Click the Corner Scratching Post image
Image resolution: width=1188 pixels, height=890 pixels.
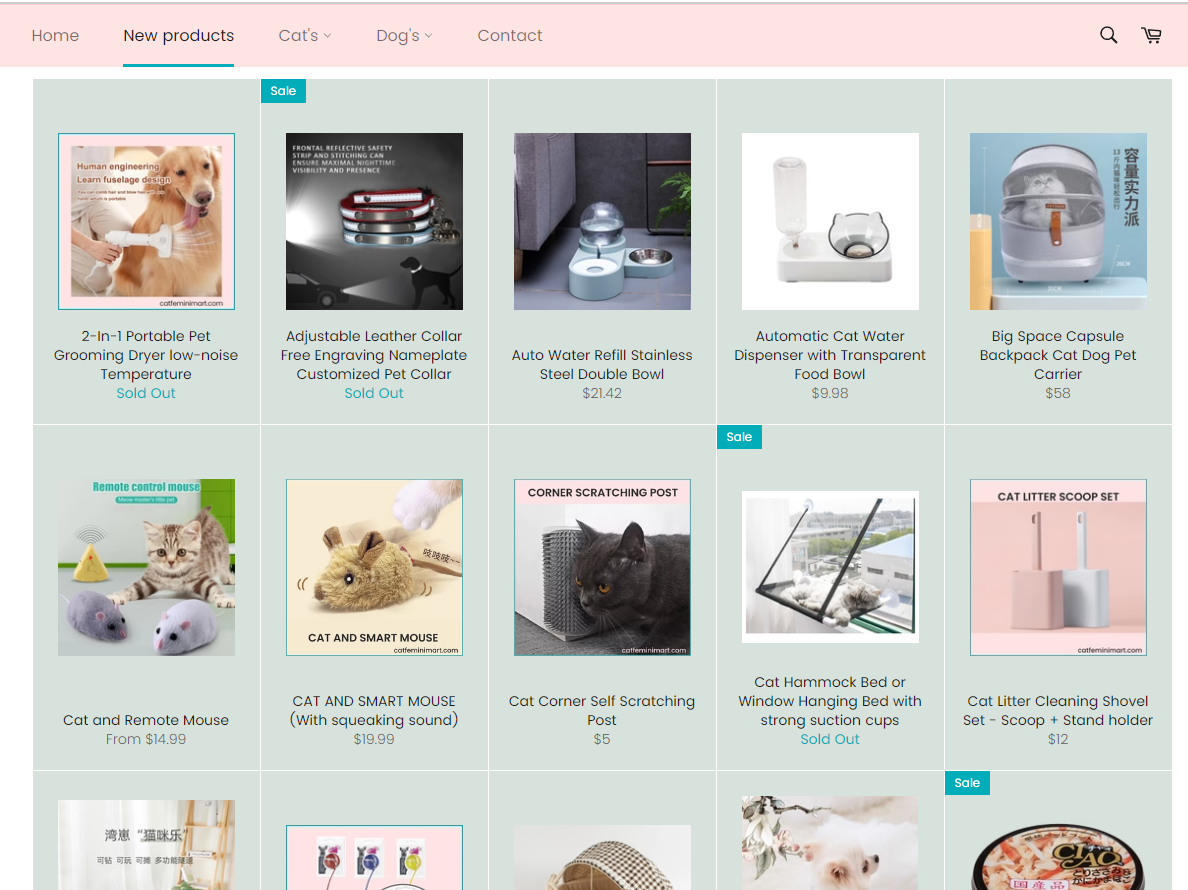(x=602, y=567)
